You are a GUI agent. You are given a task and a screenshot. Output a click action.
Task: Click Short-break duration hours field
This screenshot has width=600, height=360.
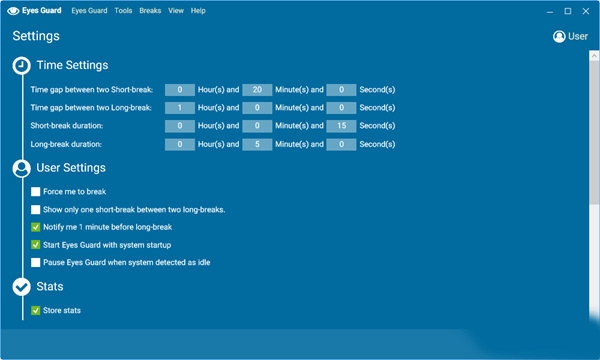pos(180,126)
